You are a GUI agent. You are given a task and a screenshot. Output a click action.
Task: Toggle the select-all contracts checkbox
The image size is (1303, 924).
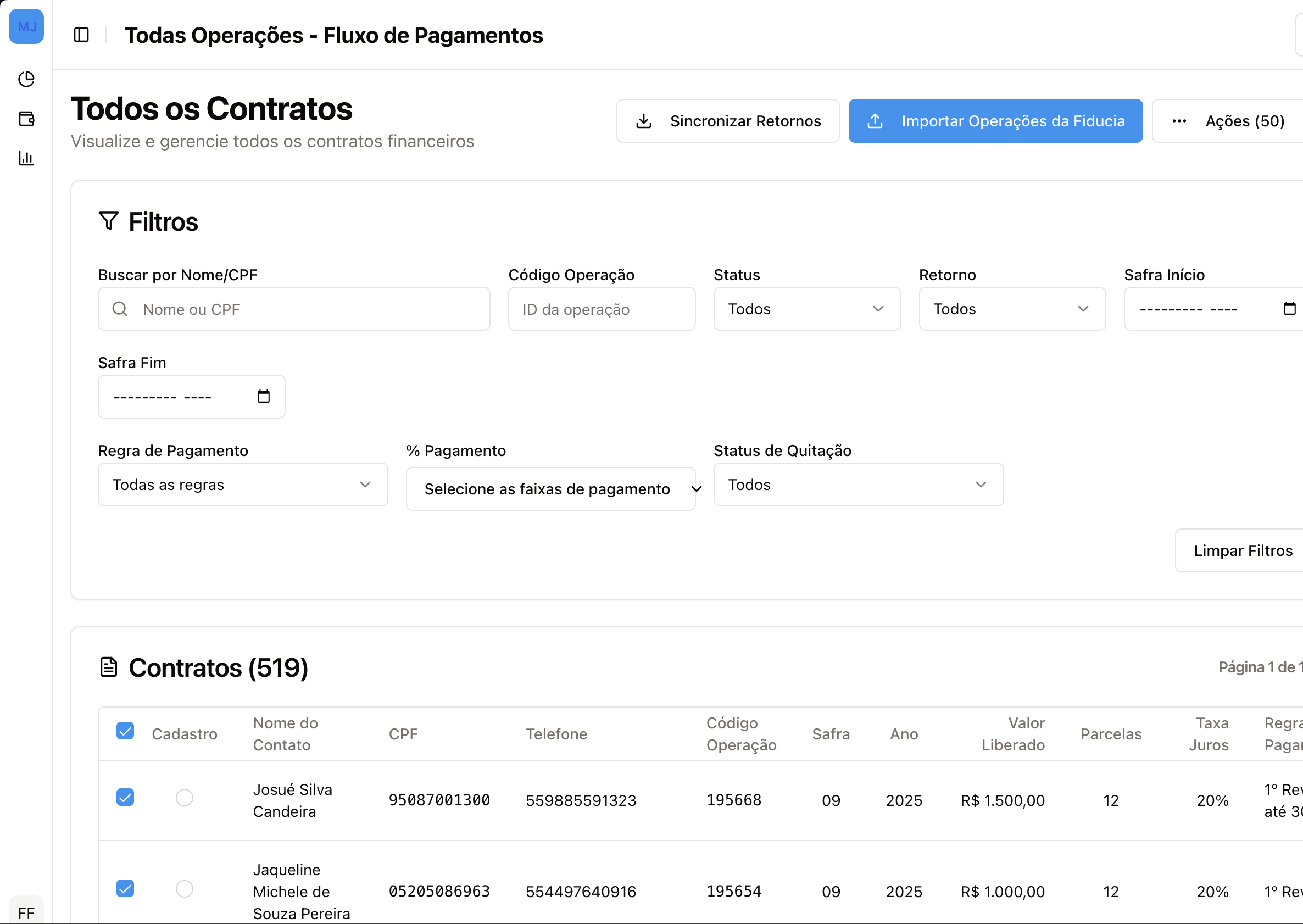pos(125,731)
